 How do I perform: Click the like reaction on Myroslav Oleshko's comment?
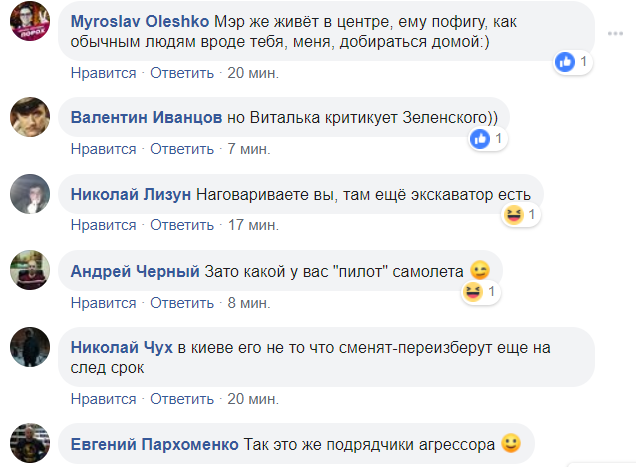tap(566, 62)
